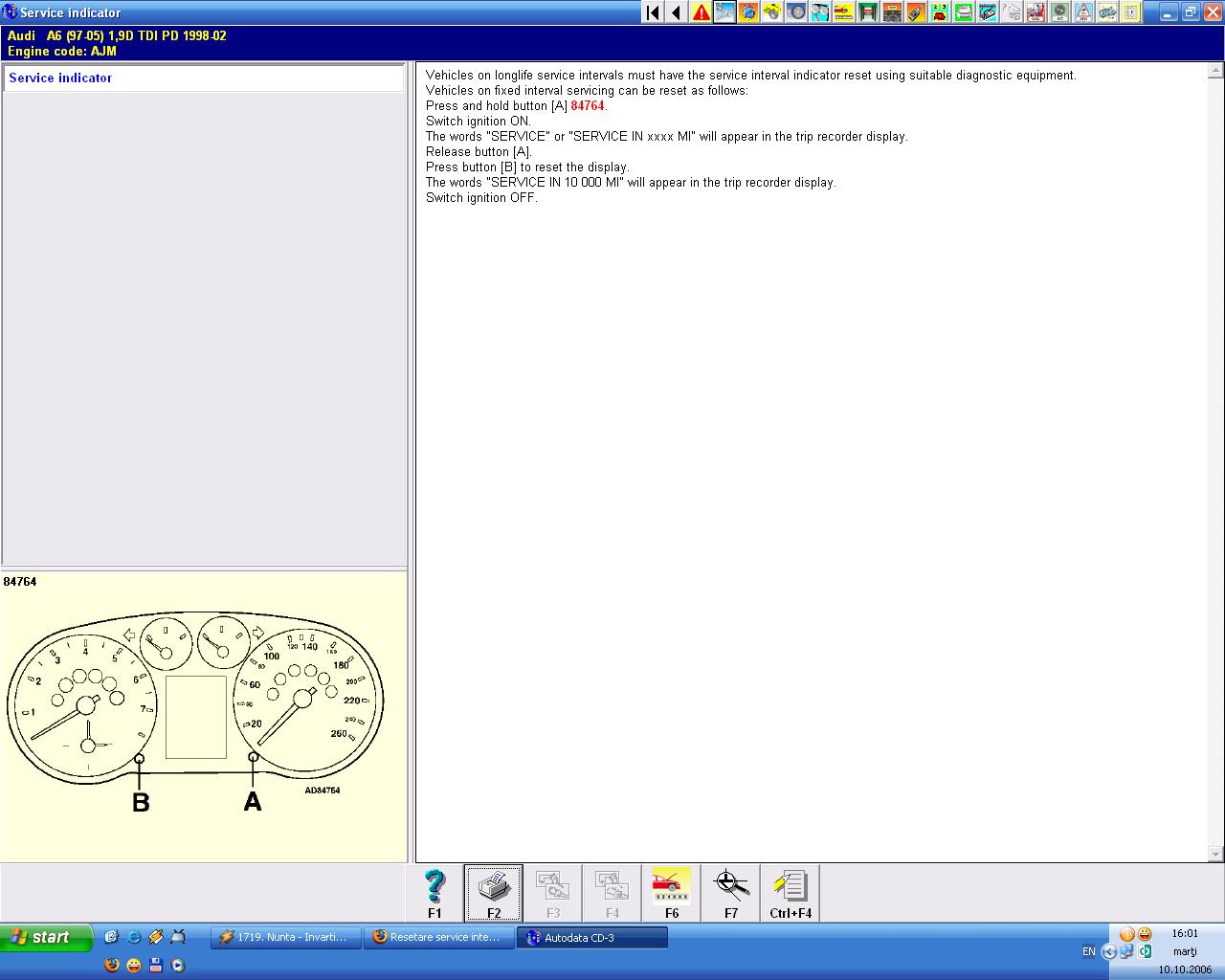Print the page with the F2 printer button
Image resolution: width=1225 pixels, height=980 pixels.
[x=494, y=893]
